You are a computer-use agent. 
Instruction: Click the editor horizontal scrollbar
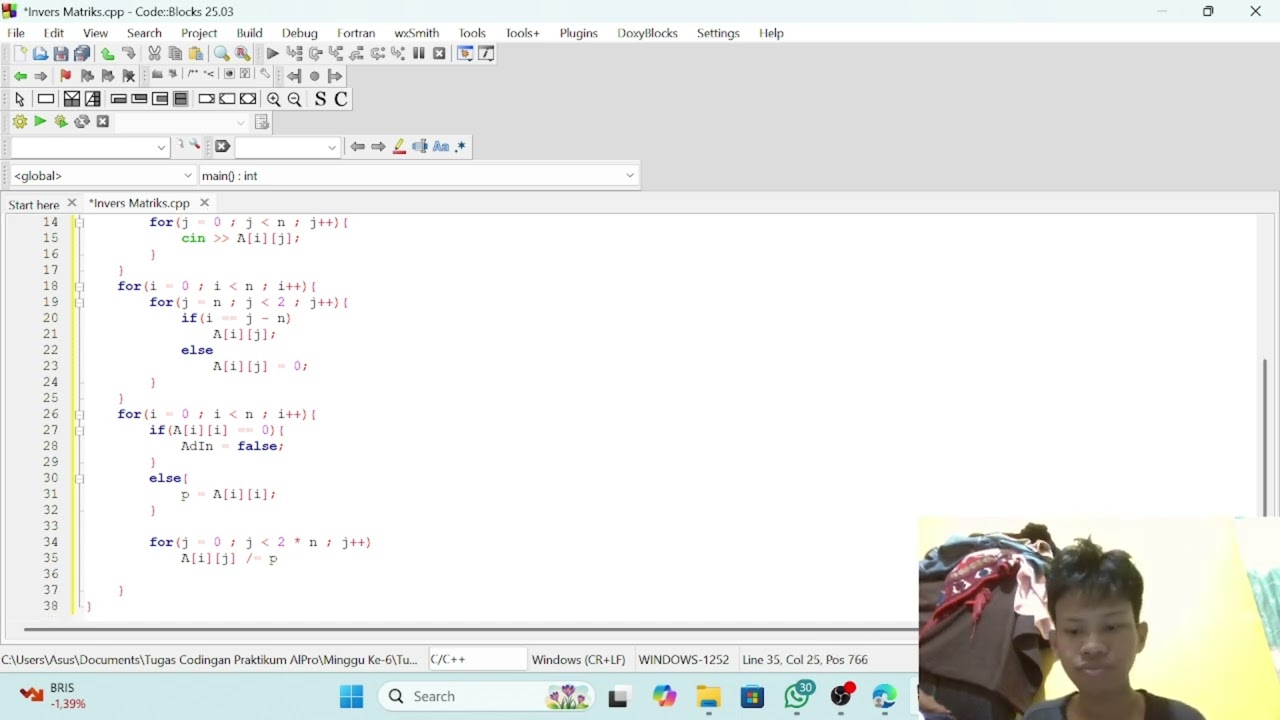[x=470, y=629]
